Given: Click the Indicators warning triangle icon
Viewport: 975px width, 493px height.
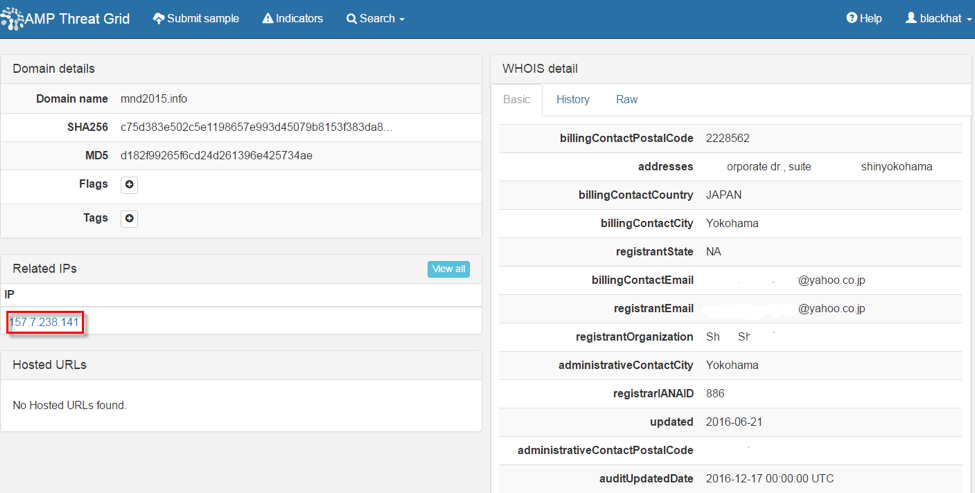Looking at the screenshot, I should click(267, 19).
